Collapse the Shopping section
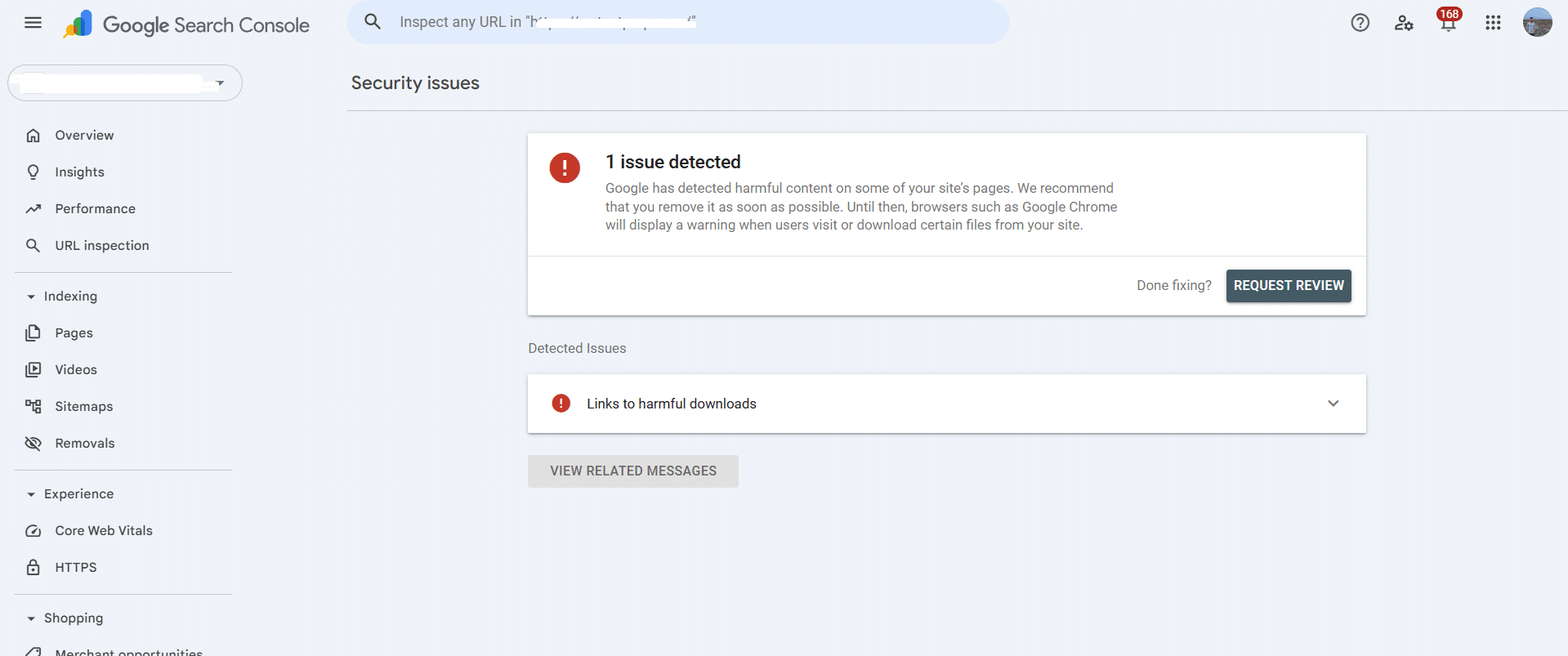This screenshot has width=1568, height=656. point(31,618)
